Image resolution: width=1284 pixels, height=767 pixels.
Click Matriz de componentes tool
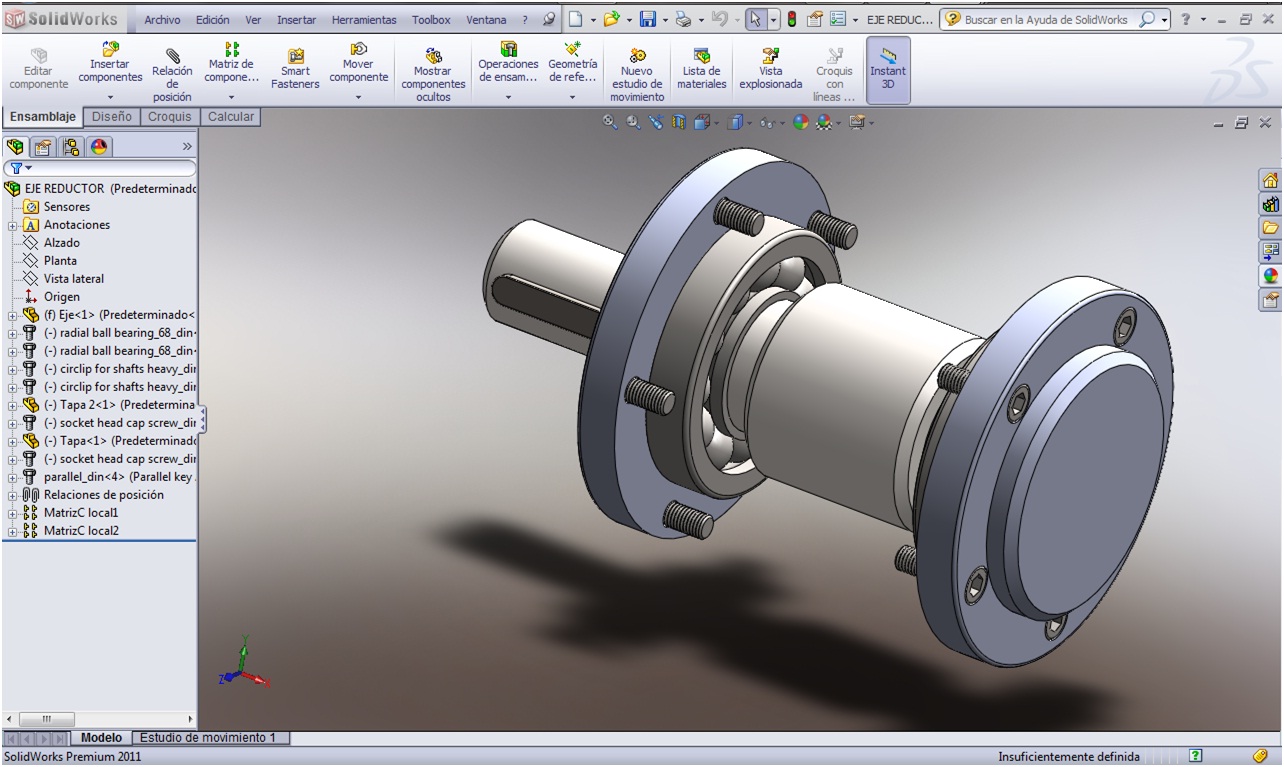pos(232,70)
